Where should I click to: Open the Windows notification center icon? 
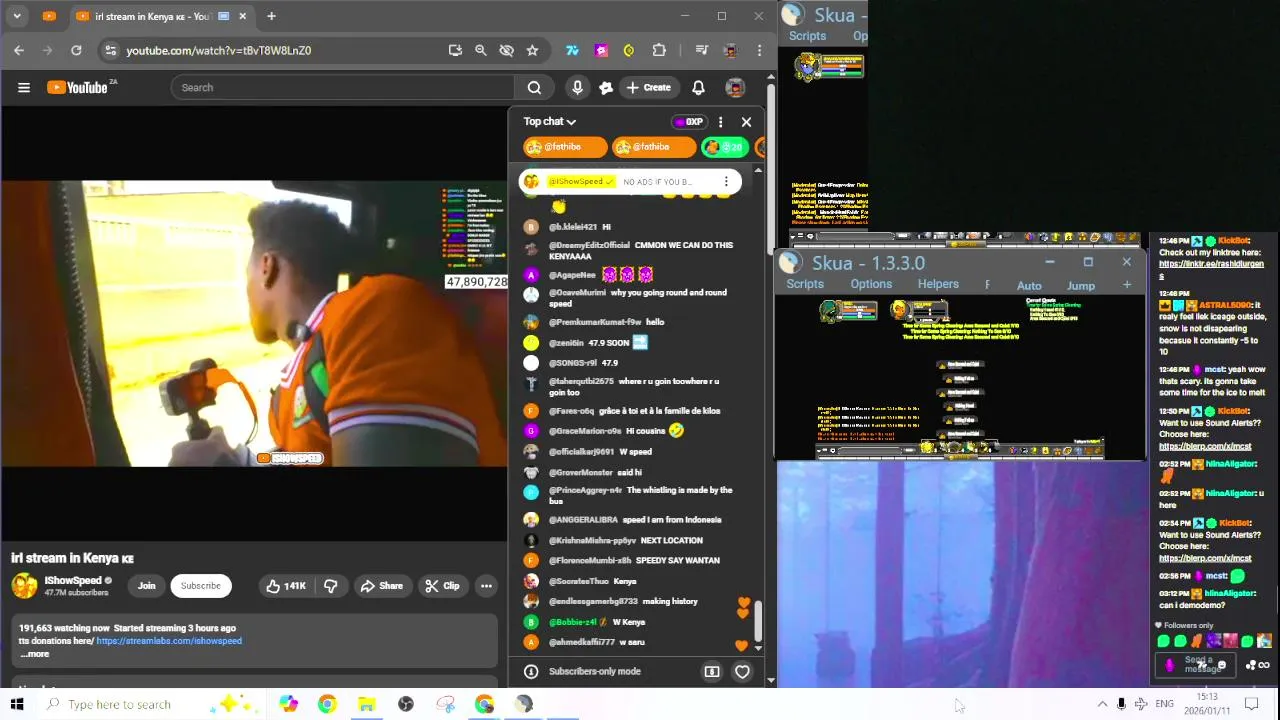pyautogui.click(x=1251, y=704)
